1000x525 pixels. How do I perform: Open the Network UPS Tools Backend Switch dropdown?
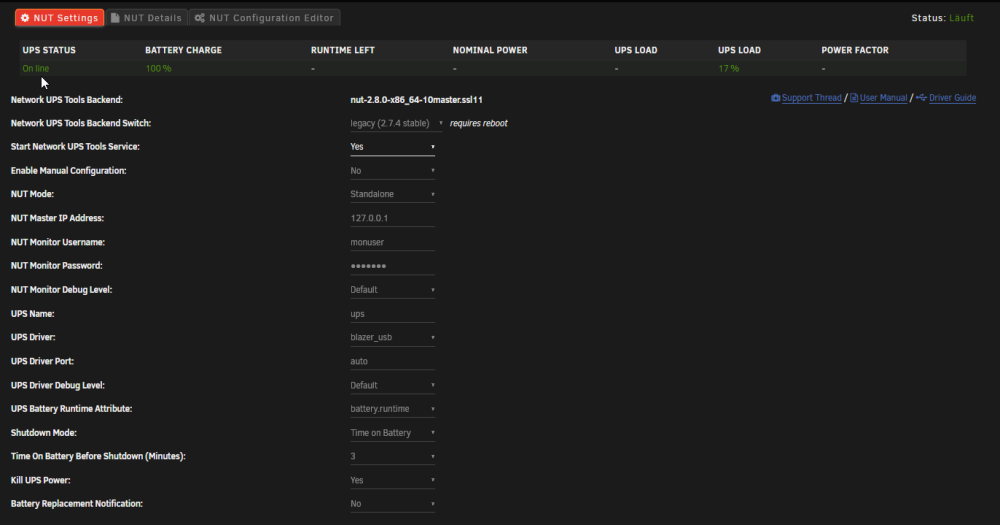pos(397,123)
